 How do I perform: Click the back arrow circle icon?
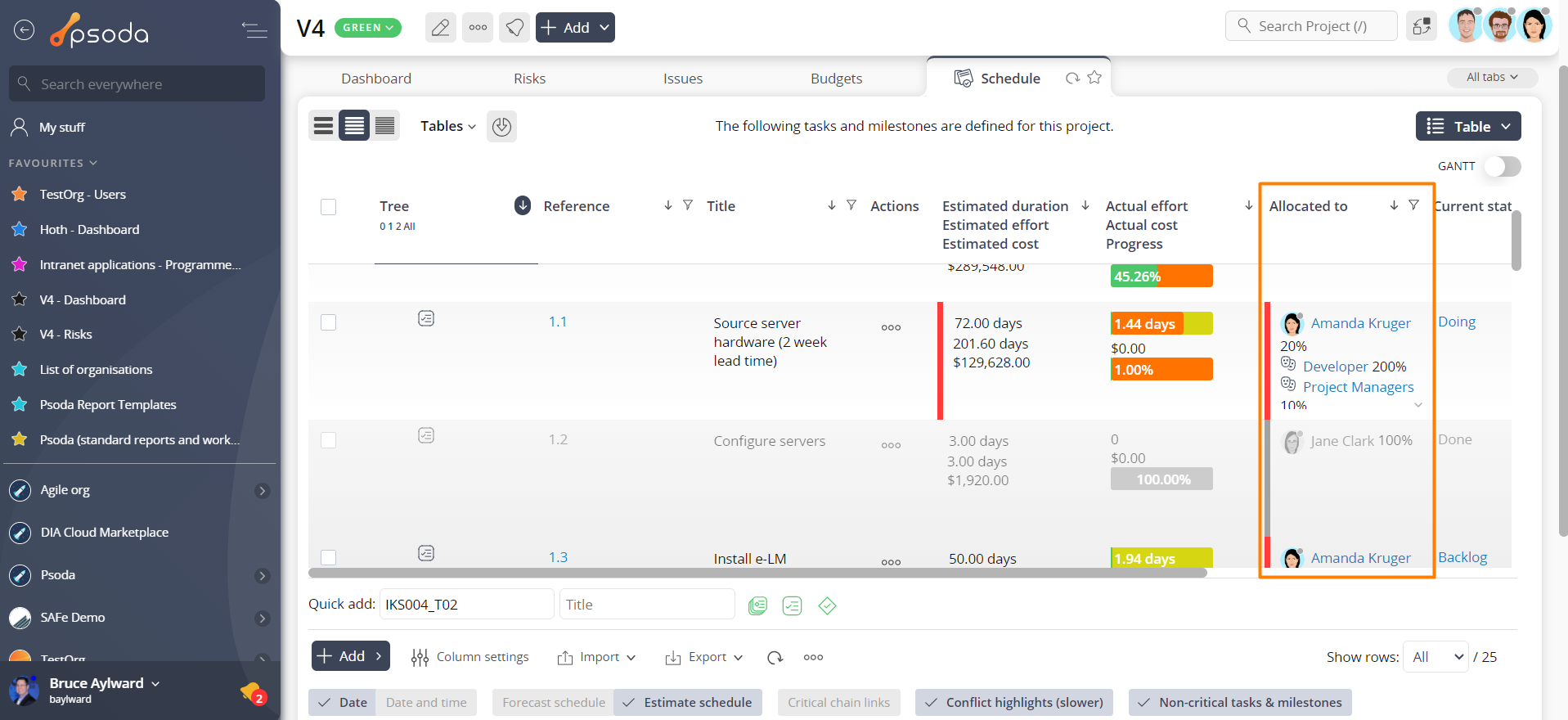tap(25, 30)
